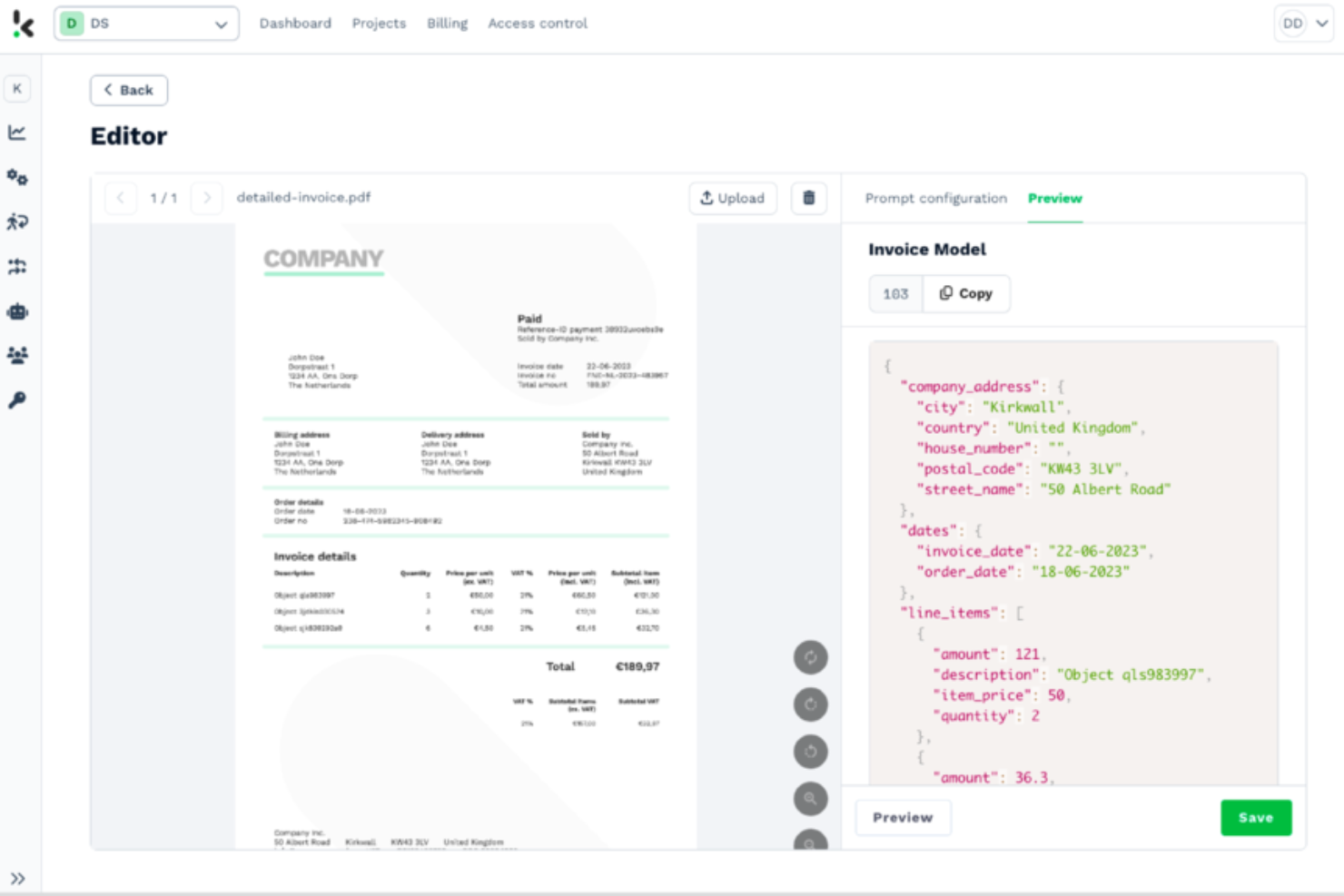This screenshot has height=896, width=1344.
Task: Zoom out with the bottom magnifier button
Action: (811, 840)
